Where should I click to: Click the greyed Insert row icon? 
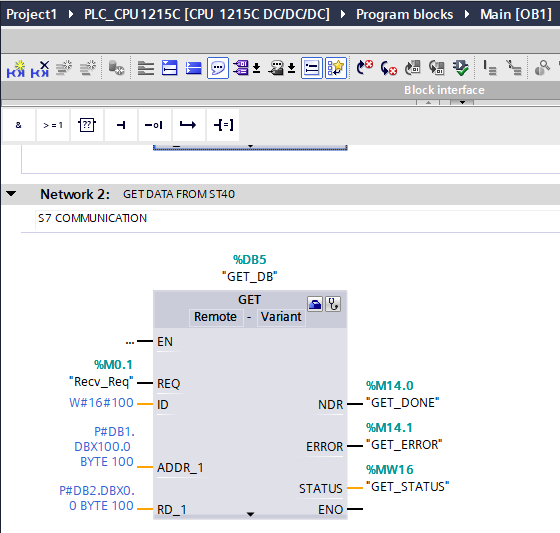click(64, 68)
